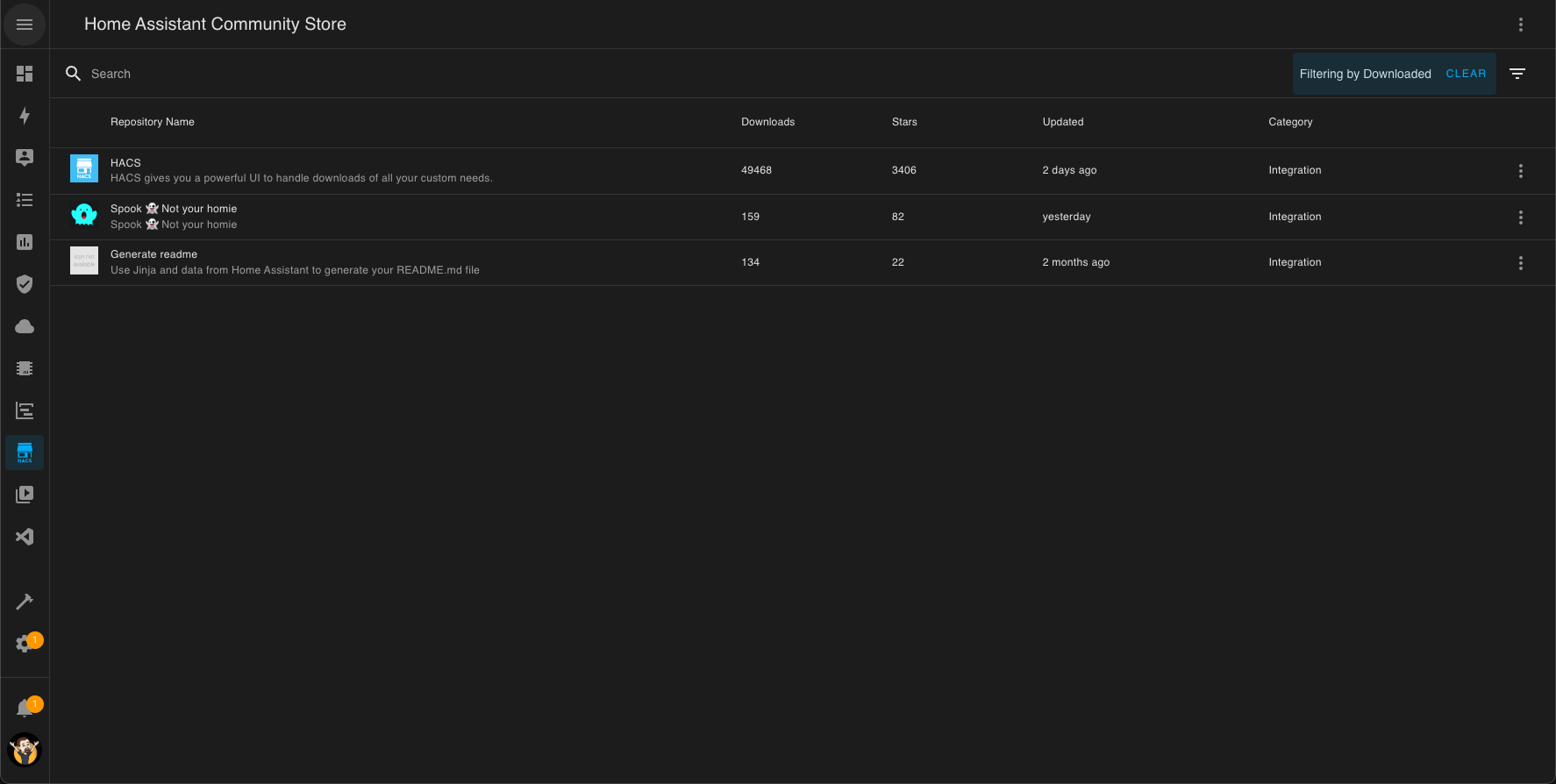Open the Logbook list icon
The width and height of the screenshot is (1556, 784).
(25, 200)
